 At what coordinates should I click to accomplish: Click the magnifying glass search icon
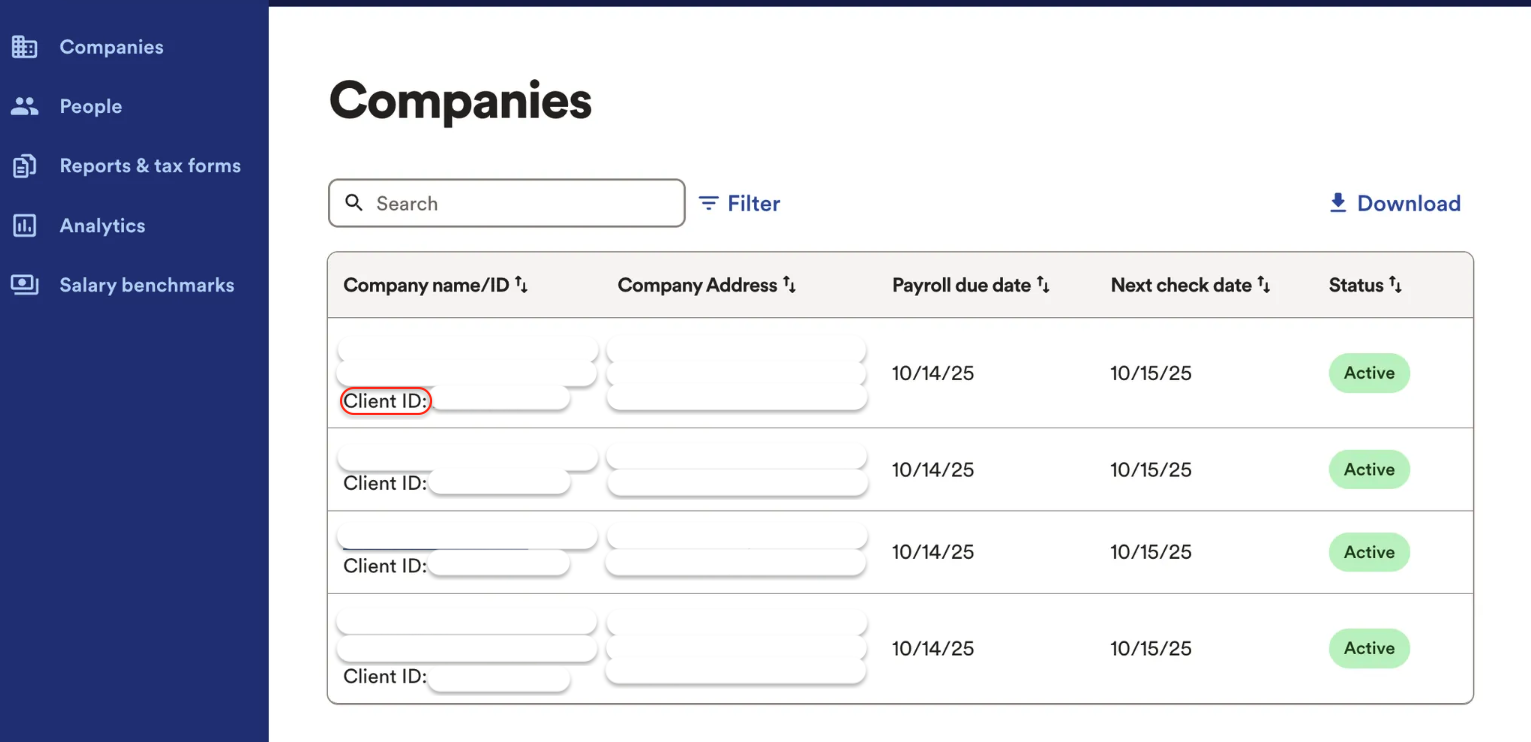(354, 204)
